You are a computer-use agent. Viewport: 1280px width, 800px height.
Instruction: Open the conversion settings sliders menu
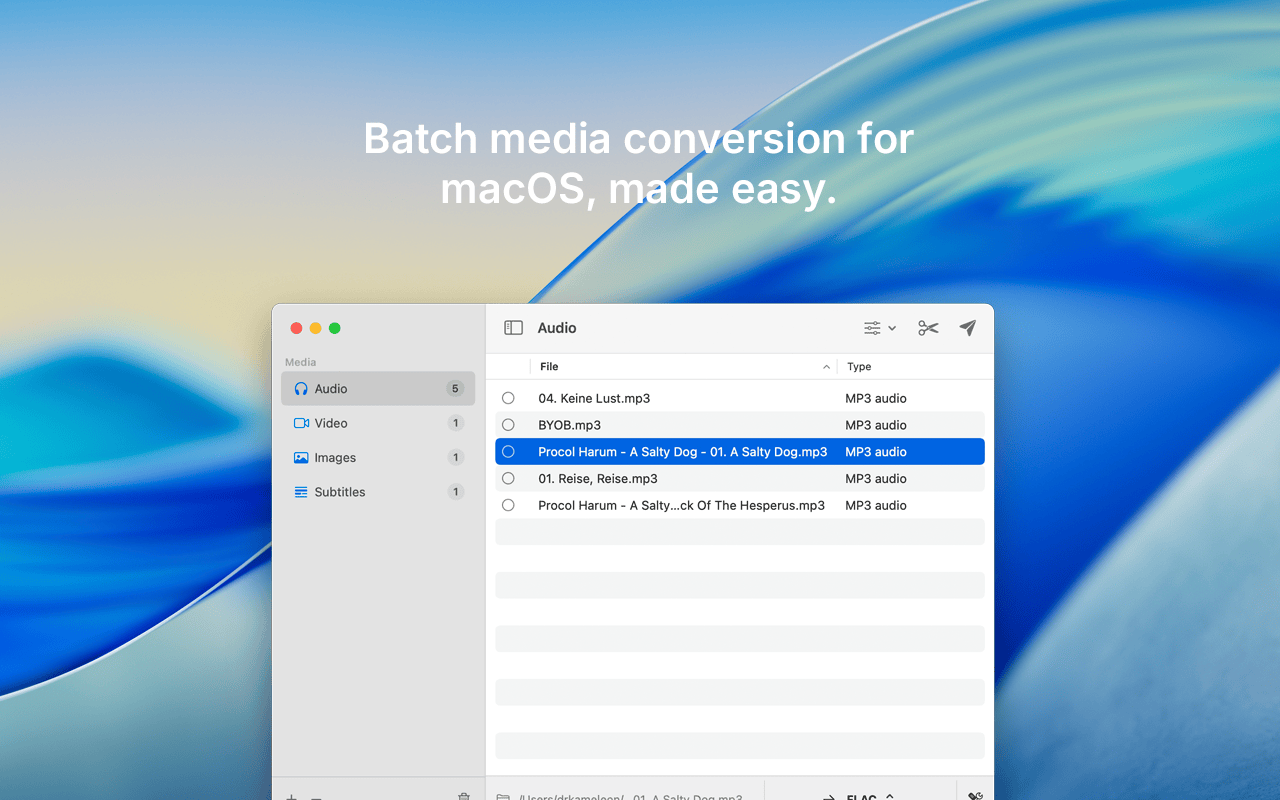tap(880, 328)
